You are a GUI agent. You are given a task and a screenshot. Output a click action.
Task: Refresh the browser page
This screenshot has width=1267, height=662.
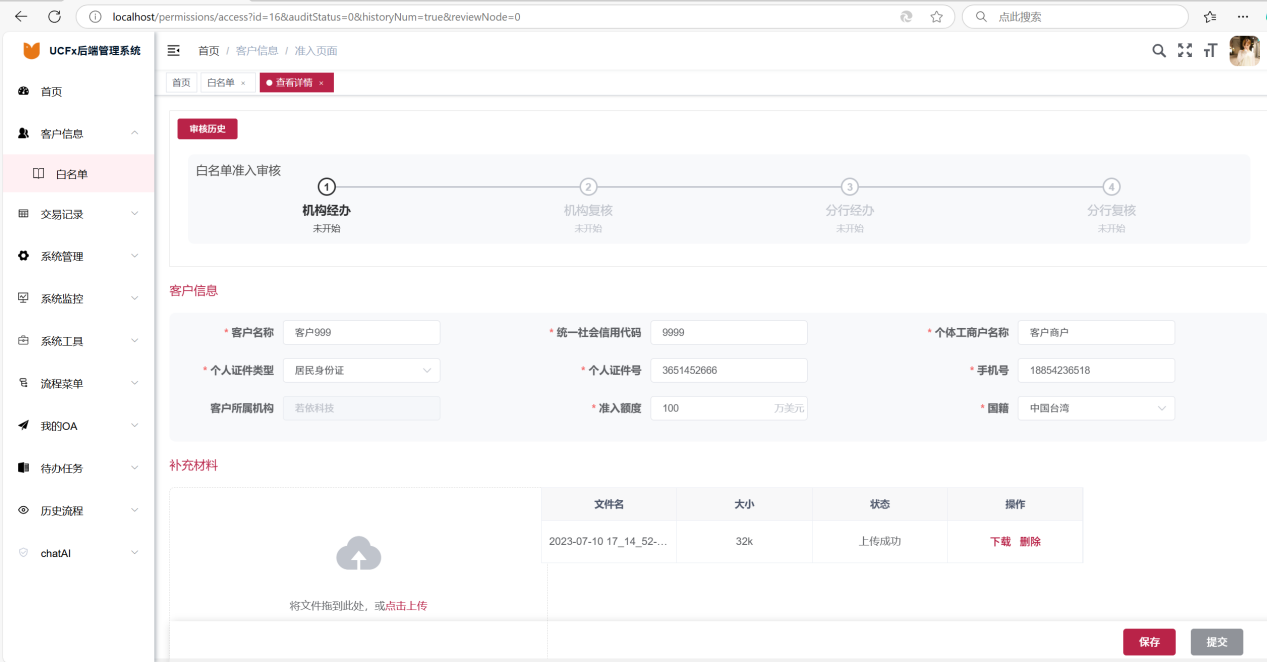point(54,17)
